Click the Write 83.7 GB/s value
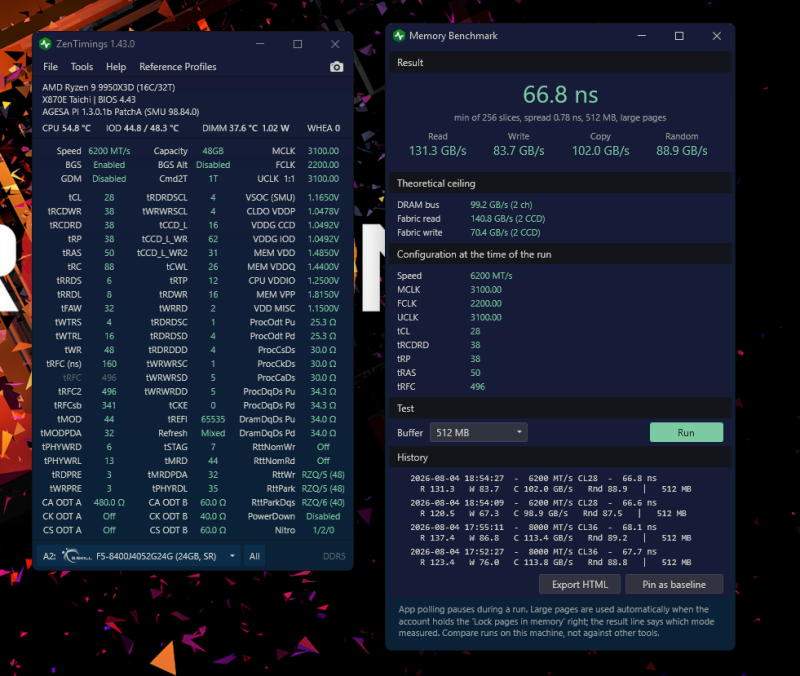This screenshot has height=676, width=800. coord(518,151)
